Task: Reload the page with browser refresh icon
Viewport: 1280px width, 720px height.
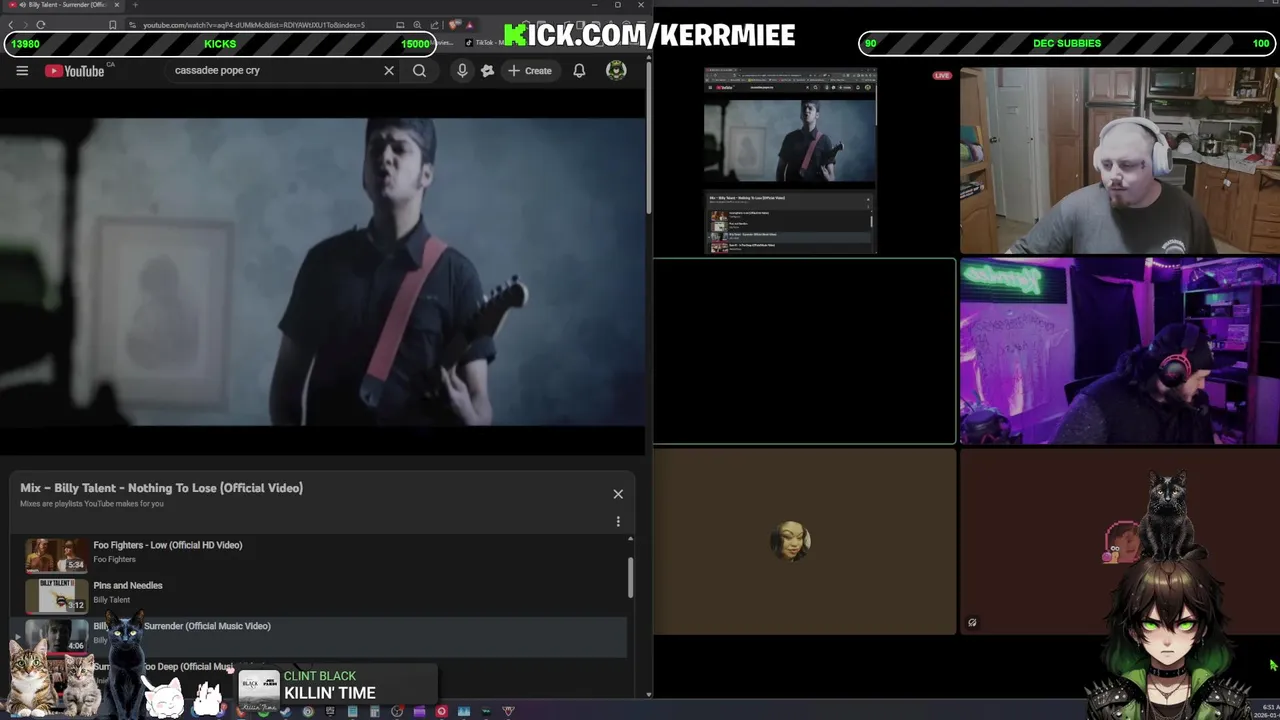Action: coord(41,25)
